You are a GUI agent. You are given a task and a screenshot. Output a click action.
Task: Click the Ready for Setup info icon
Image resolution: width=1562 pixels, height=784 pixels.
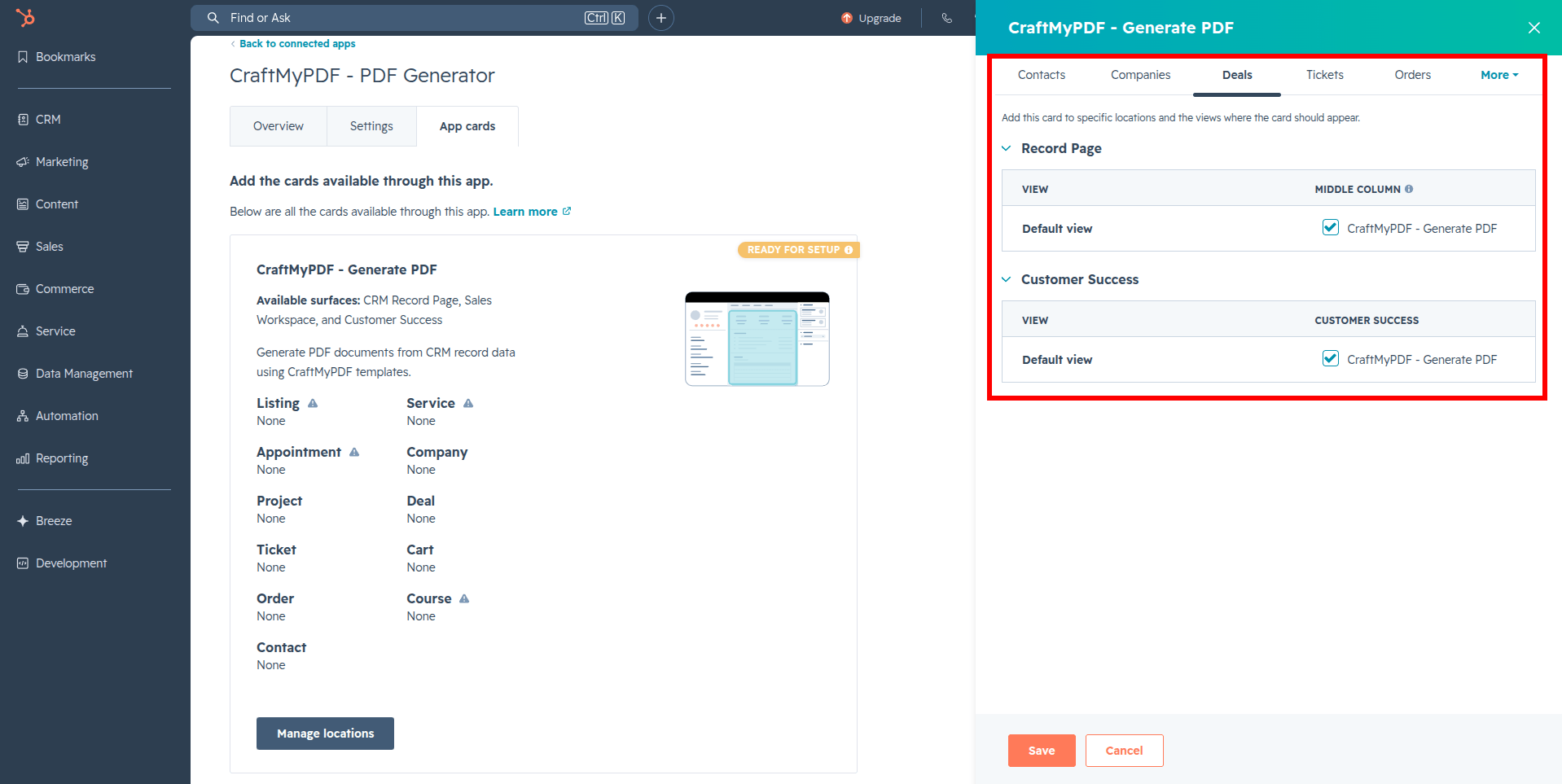[849, 250]
